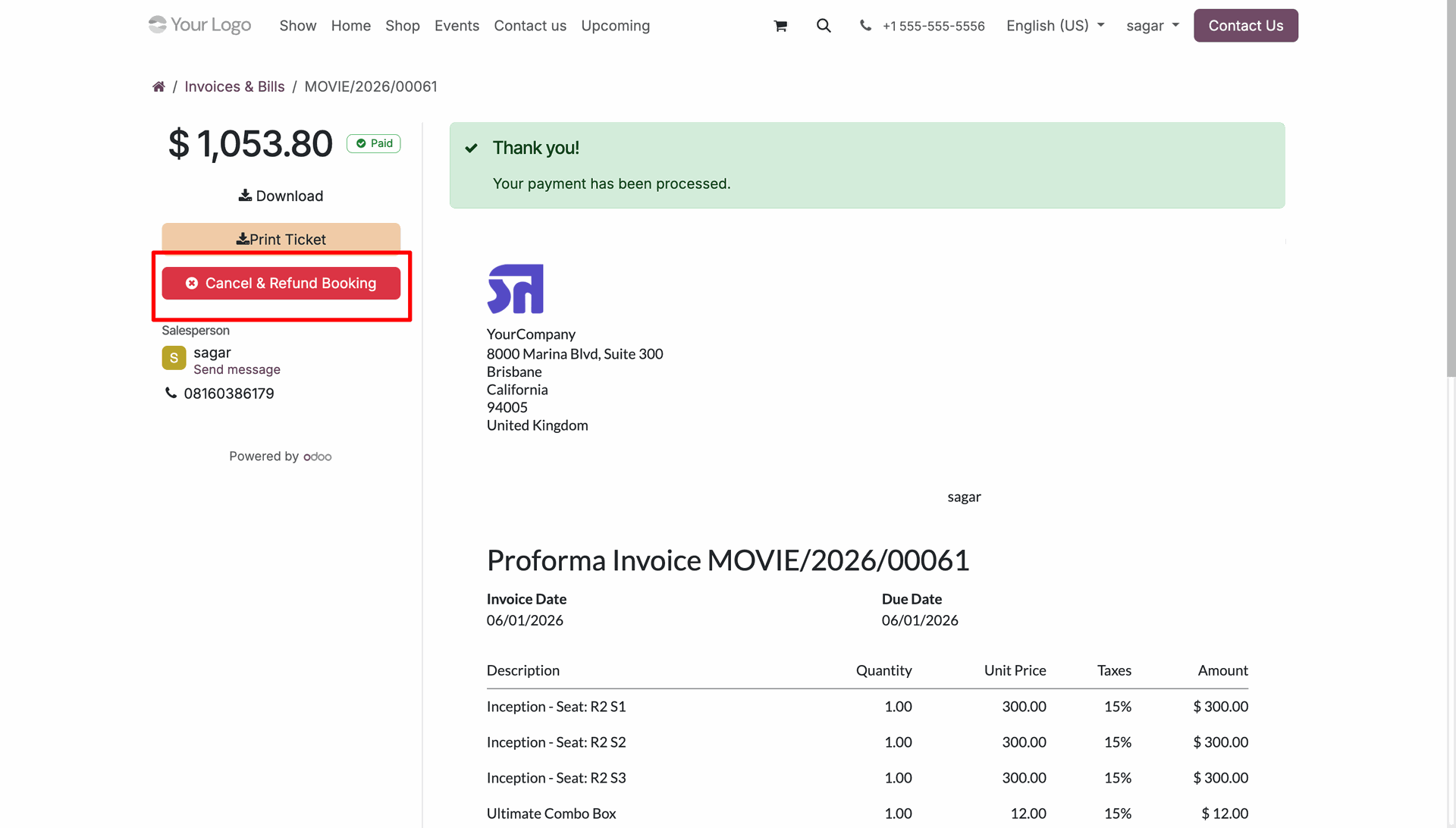Click the Thank you! heading

(x=535, y=148)
